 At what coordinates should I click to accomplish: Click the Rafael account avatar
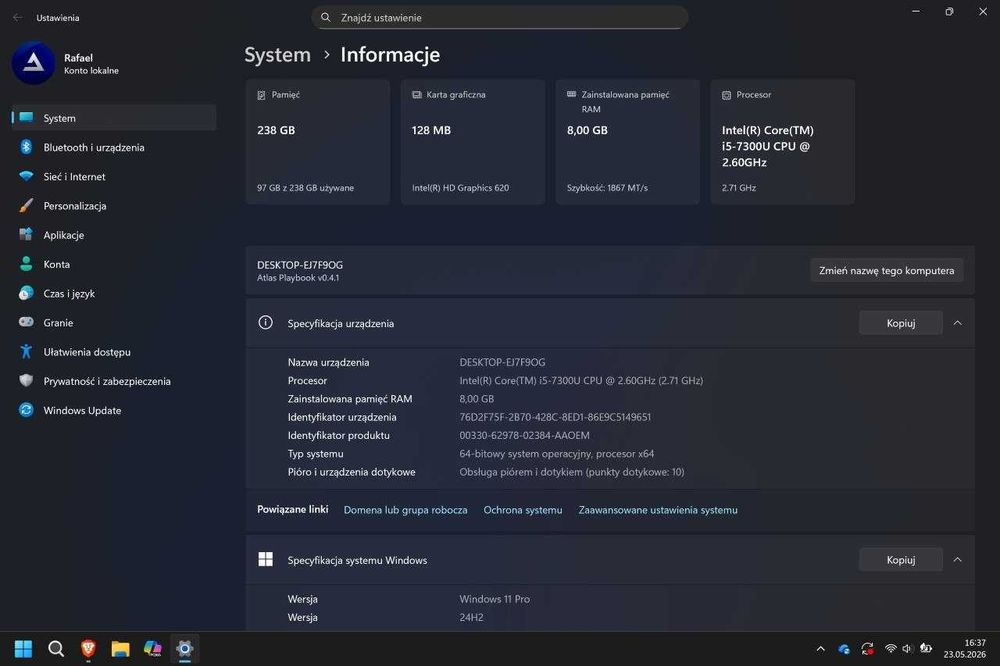coord(33,63)
